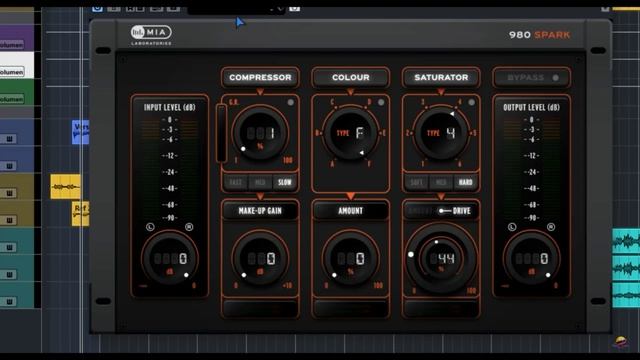This screenshot has height=360, width=640.
Task: Click the output level meter display
Action: tap(531, 169)
